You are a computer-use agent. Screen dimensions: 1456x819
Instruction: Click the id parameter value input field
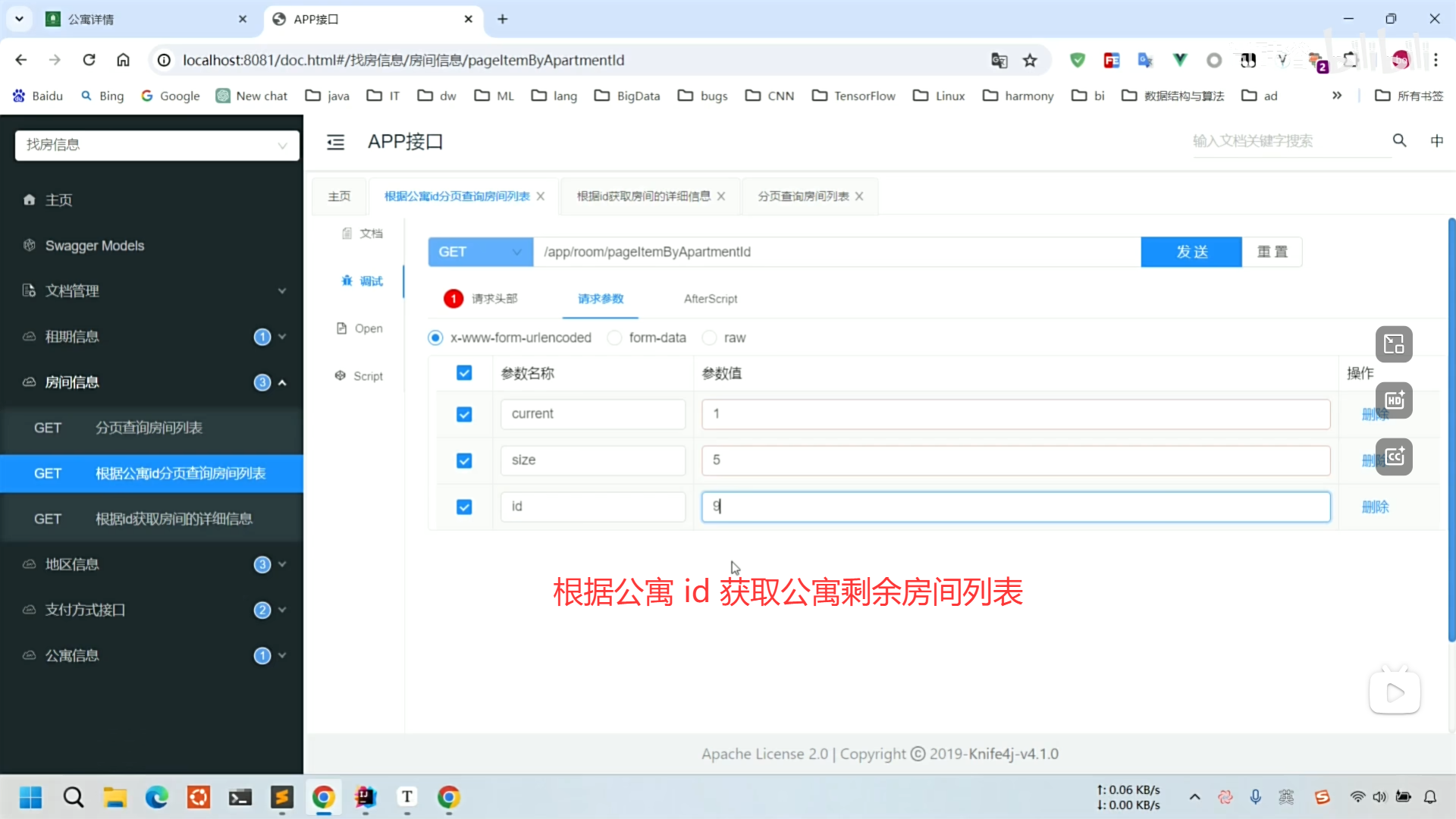click(1015, 507)
